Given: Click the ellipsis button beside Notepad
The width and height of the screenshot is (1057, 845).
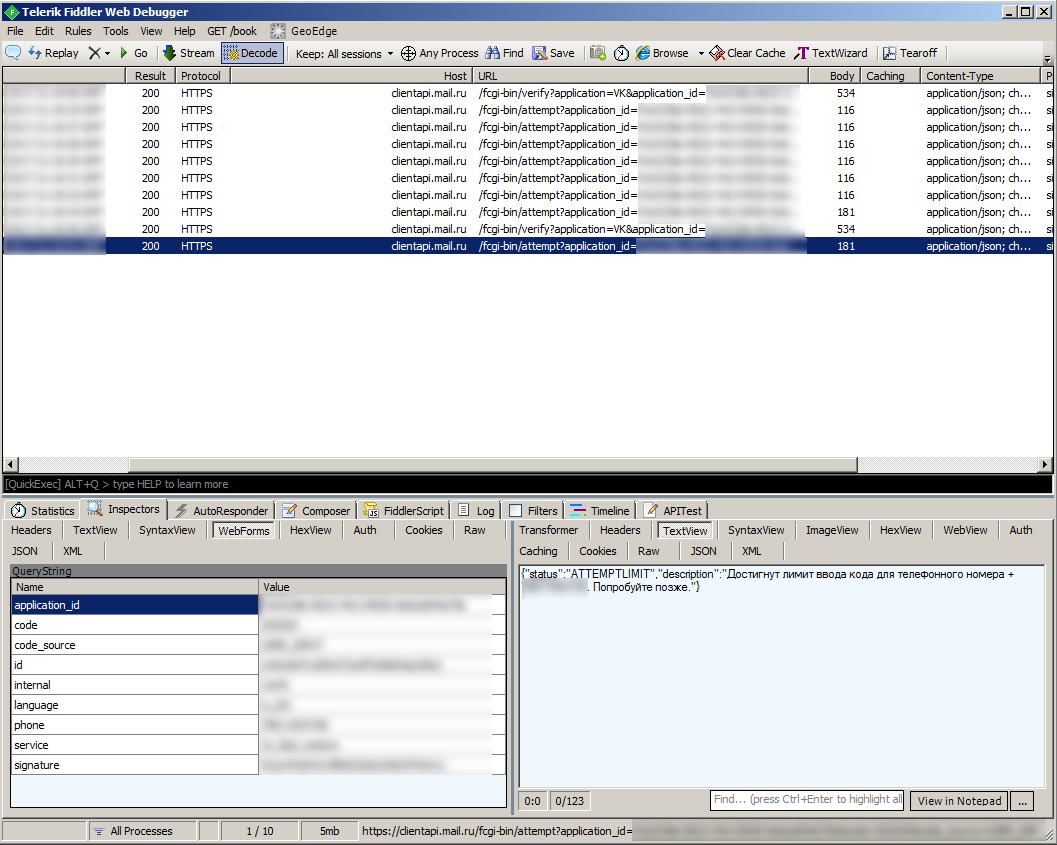Looking at the screenshot, I should click(1022, 801).
